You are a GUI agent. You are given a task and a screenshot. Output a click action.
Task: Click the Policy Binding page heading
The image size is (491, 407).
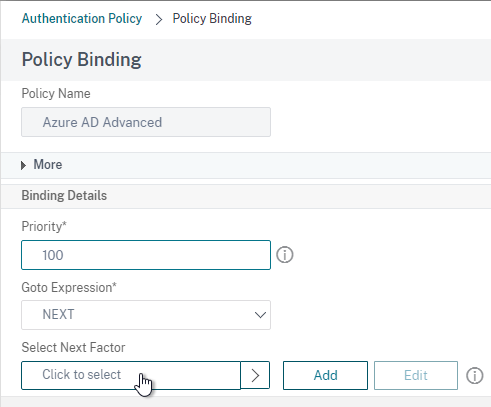tap(82, 60)
